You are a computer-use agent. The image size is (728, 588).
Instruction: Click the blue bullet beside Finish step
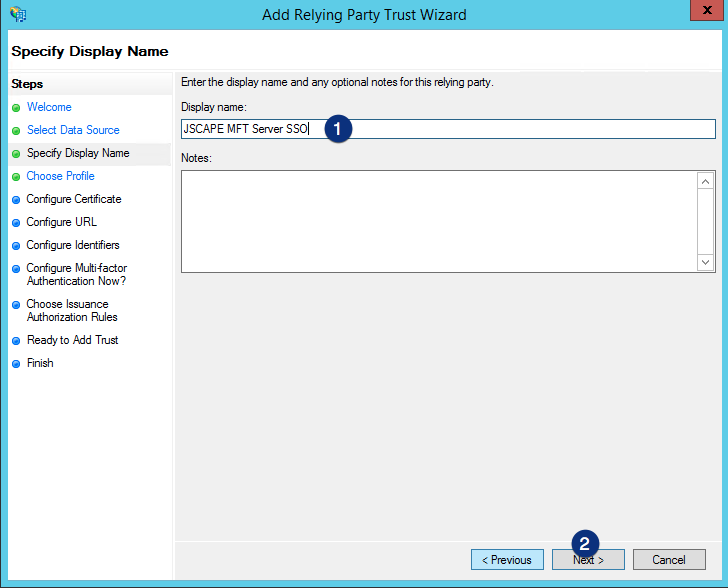[x=16, y=364]
